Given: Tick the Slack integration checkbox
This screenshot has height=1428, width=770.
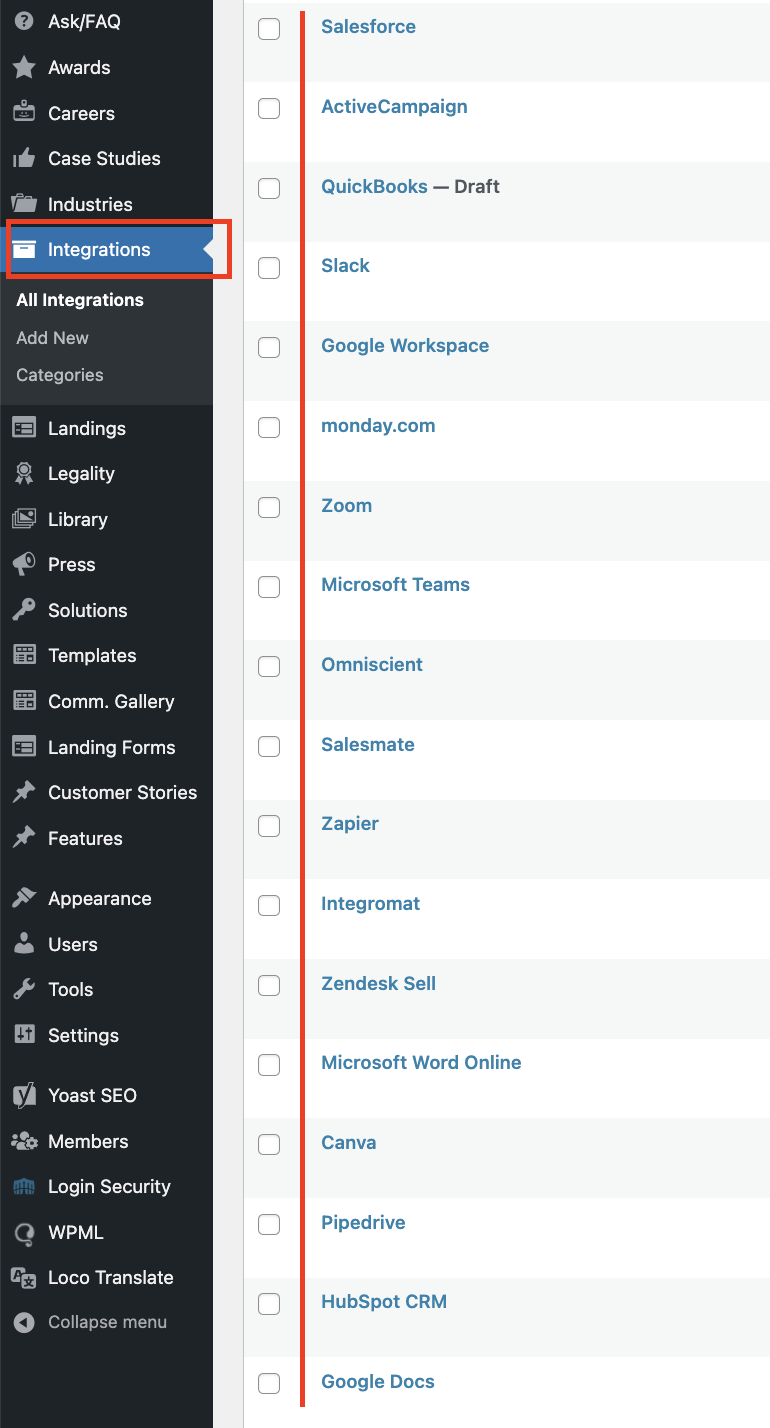Looking at the screenshot, I should [x=269, y=268].
